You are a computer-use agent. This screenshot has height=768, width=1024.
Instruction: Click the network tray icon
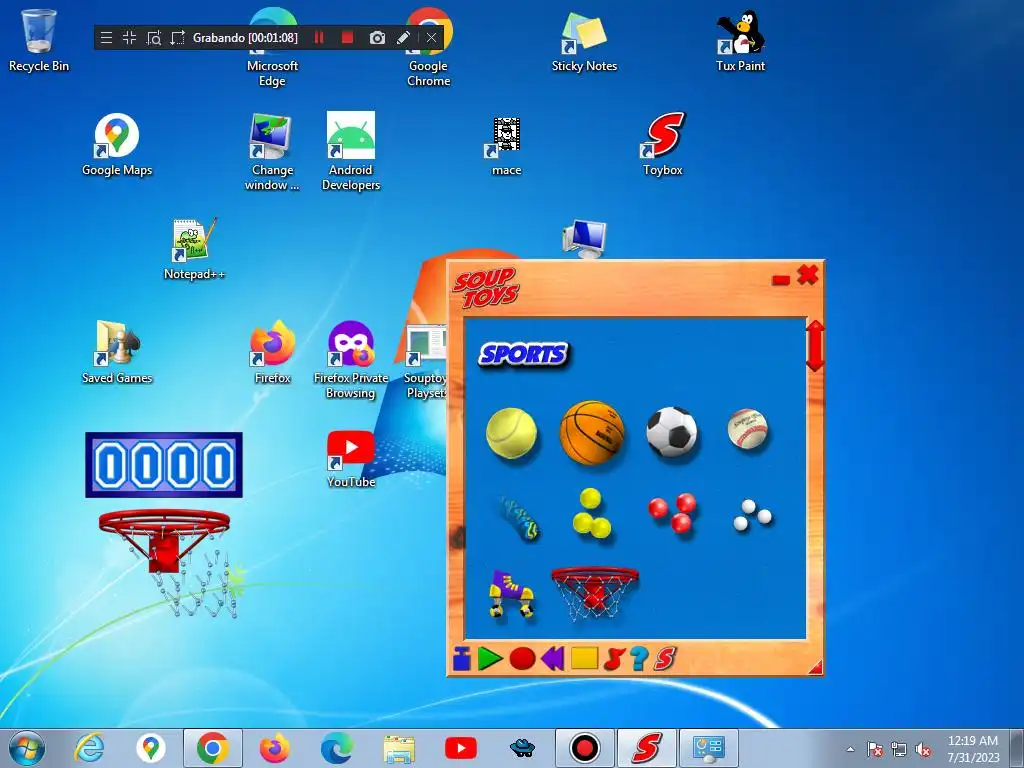click(899, 749)
